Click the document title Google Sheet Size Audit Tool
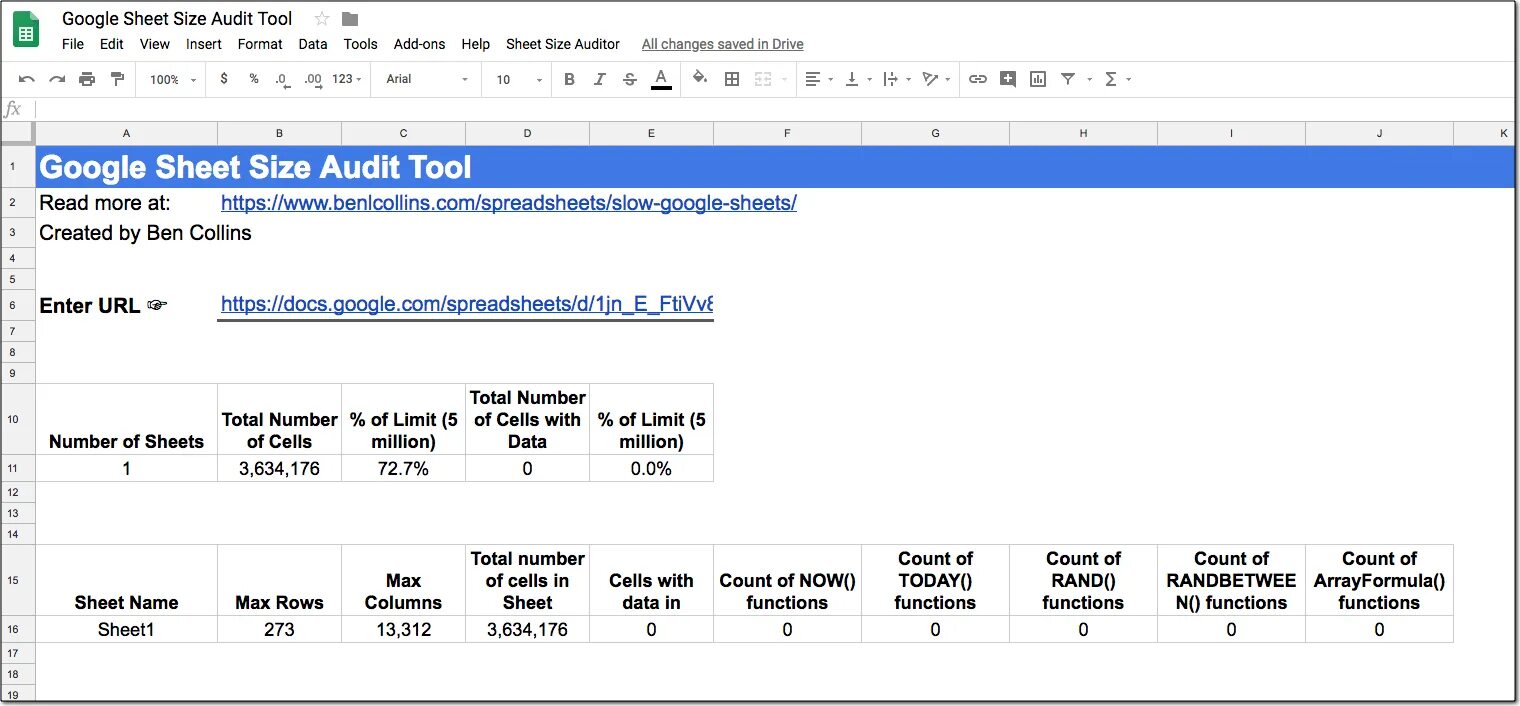The height and width of the screenshot is (706, 1520). click(177, 19)
